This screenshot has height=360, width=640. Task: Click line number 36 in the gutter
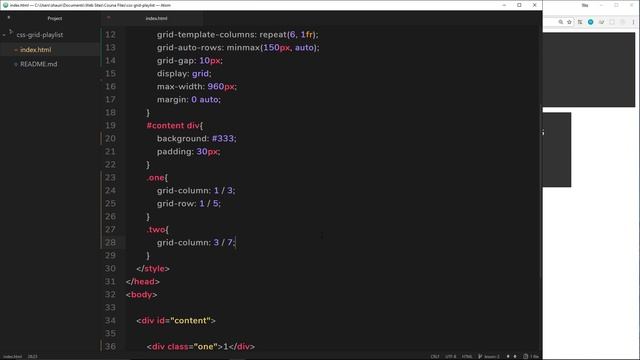[110, 347]
